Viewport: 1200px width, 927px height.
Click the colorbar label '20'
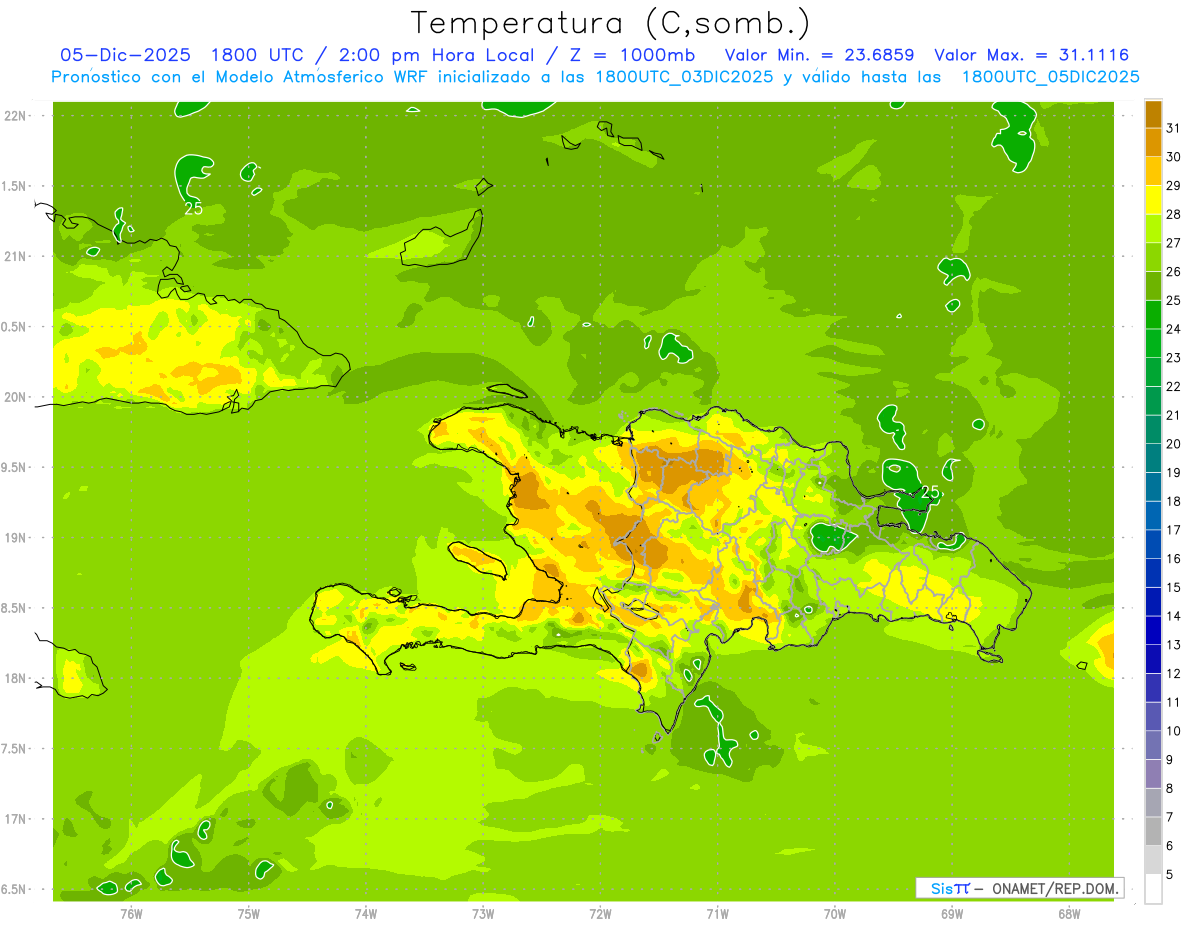[1174, 444]
